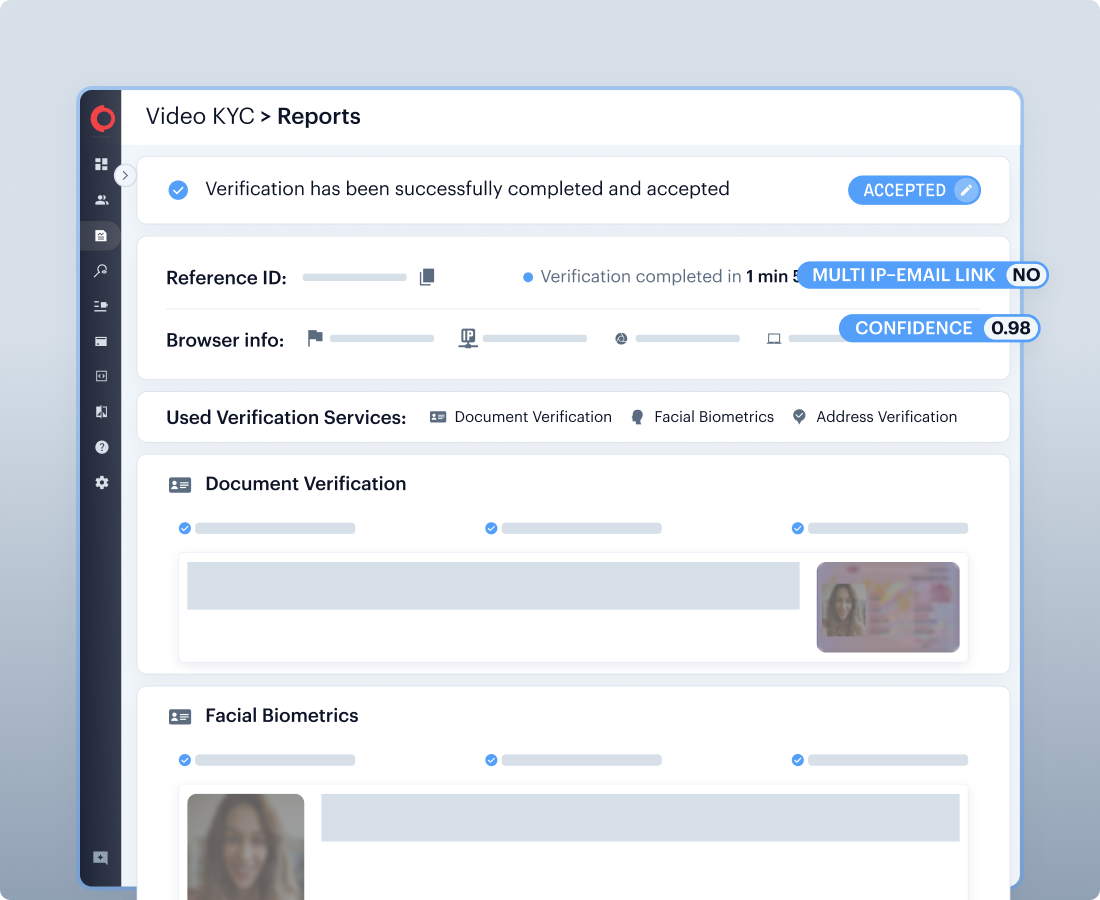Viewport: 1100px width, 900px height.
Task: Click middle checkmark under Document Verification
Action: (x=491, y=528)
